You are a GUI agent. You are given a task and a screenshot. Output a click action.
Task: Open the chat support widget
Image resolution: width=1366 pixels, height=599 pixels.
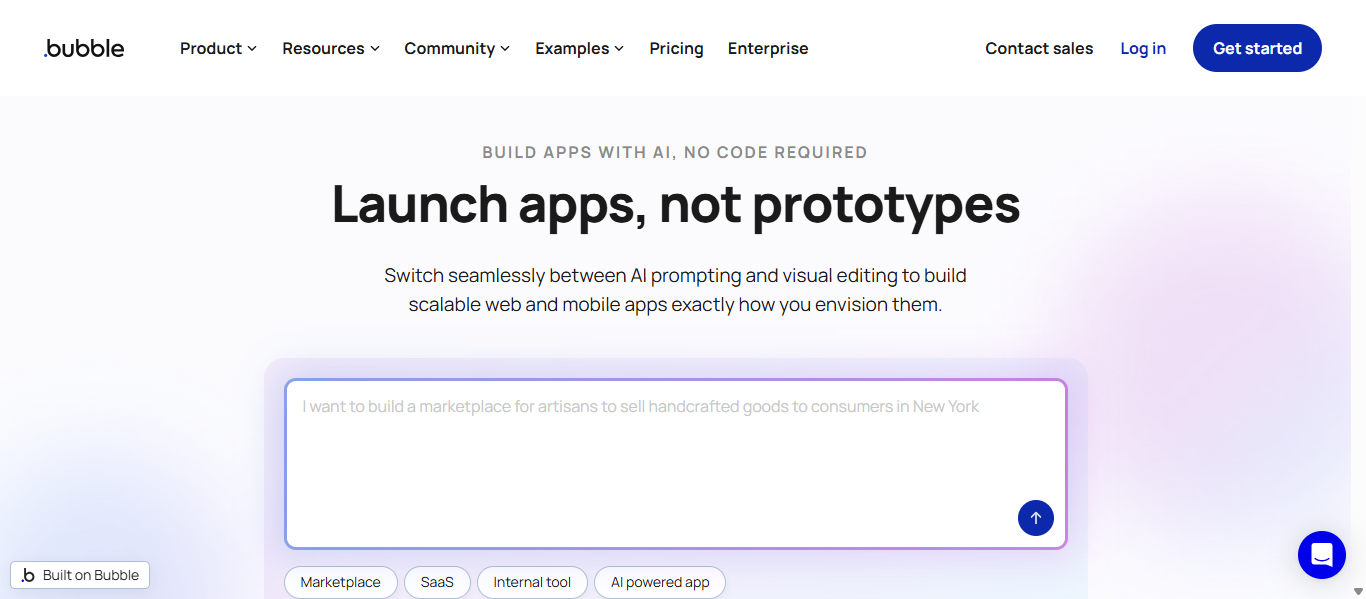pyautogui.click(x=1321, y=554)
